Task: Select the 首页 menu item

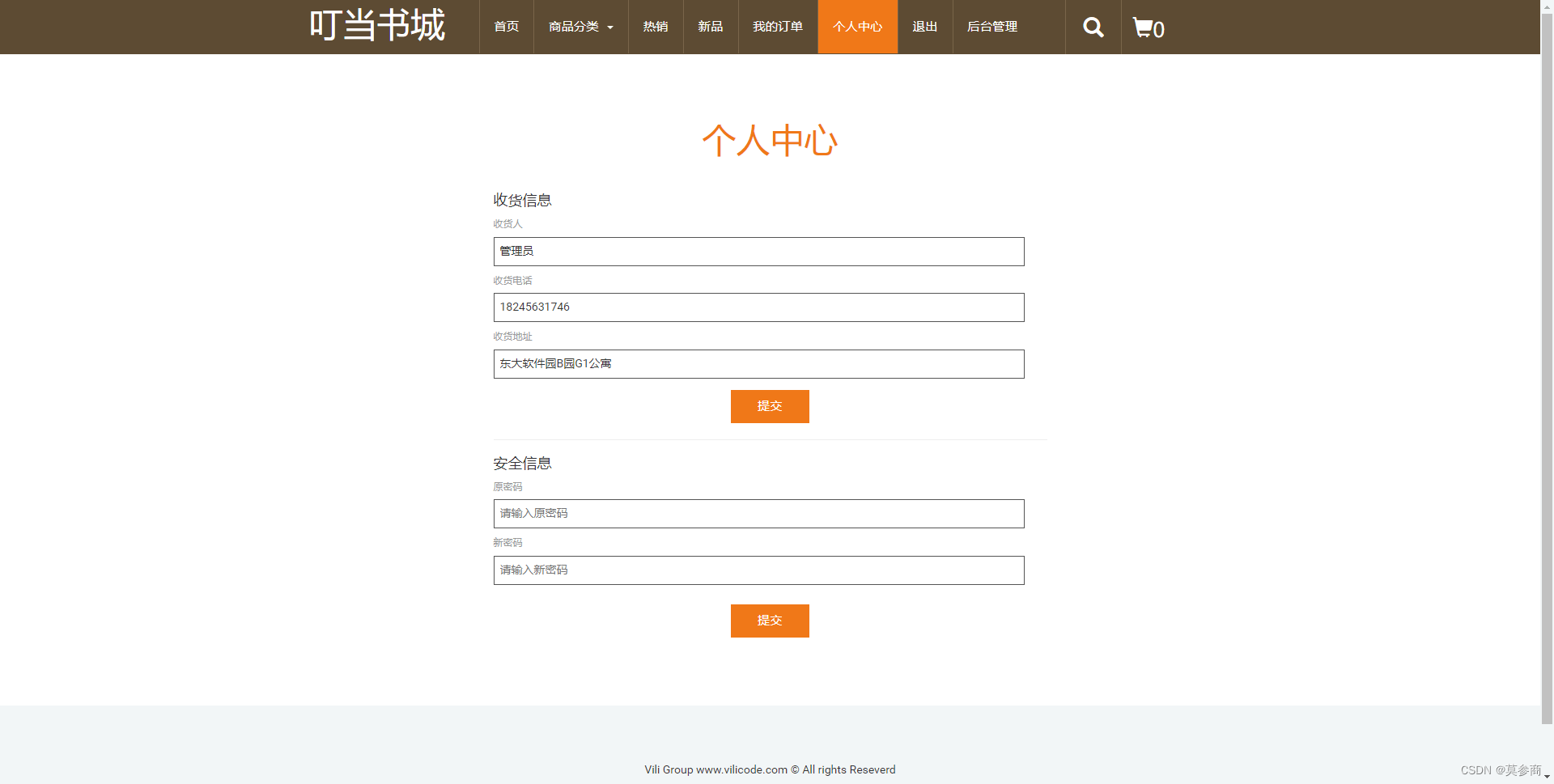Action: click(506, 27)
